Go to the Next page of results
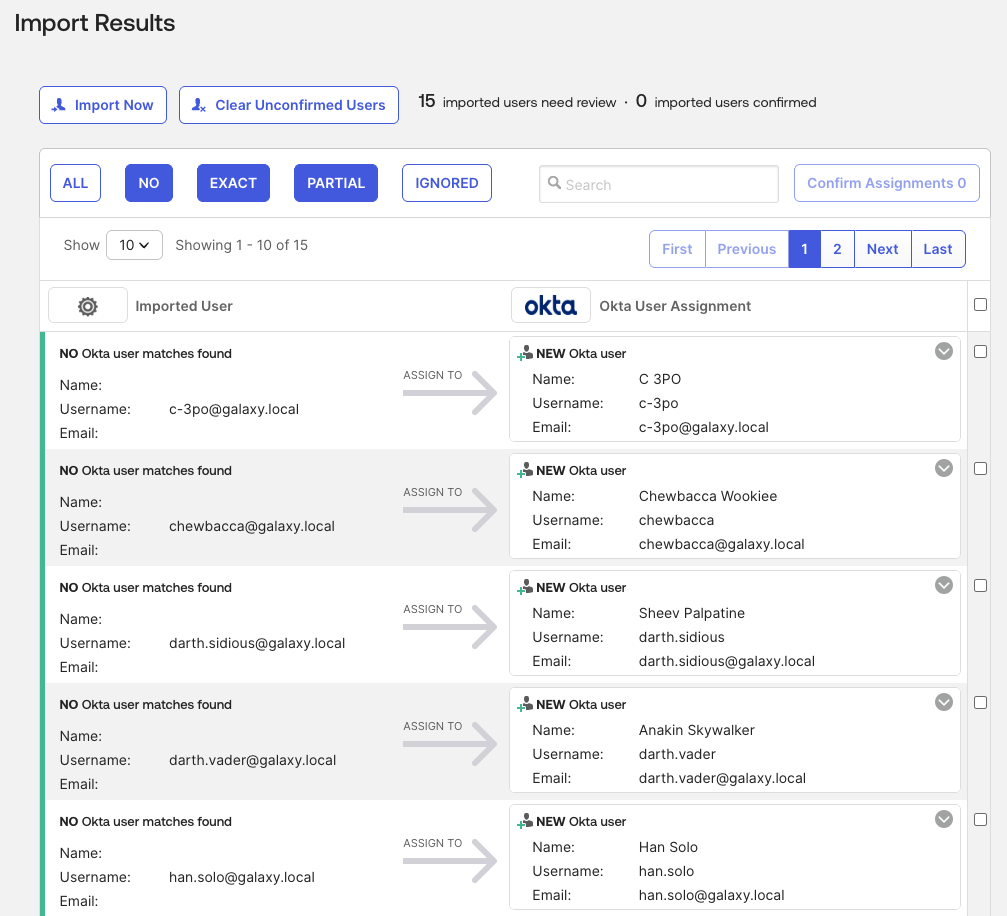Viewport: 1007px width, 916px height. tap(882, 248)
